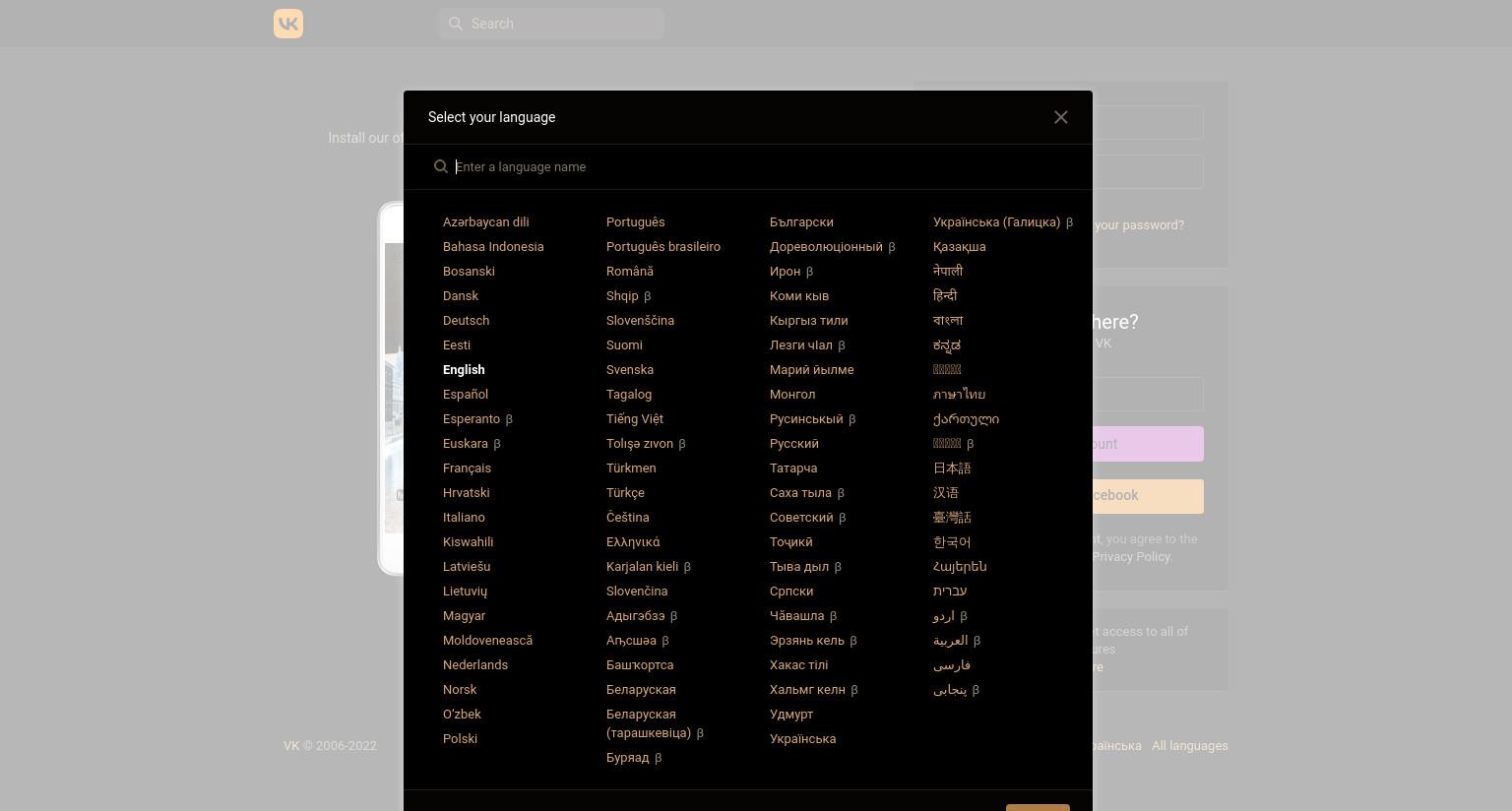Select the highlighted English language

click(464, 370)
